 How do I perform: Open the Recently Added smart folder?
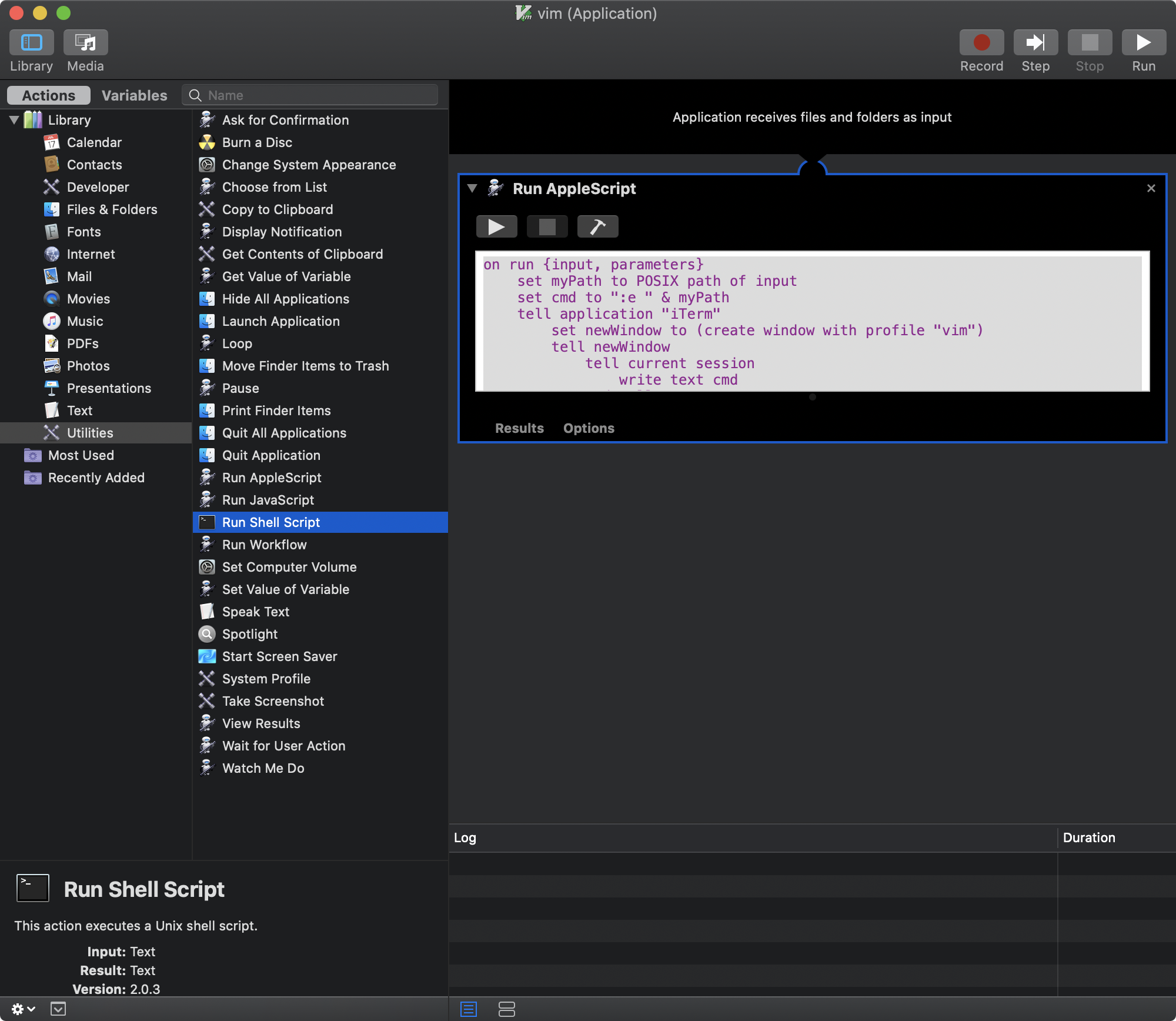(x=96, y=478)
